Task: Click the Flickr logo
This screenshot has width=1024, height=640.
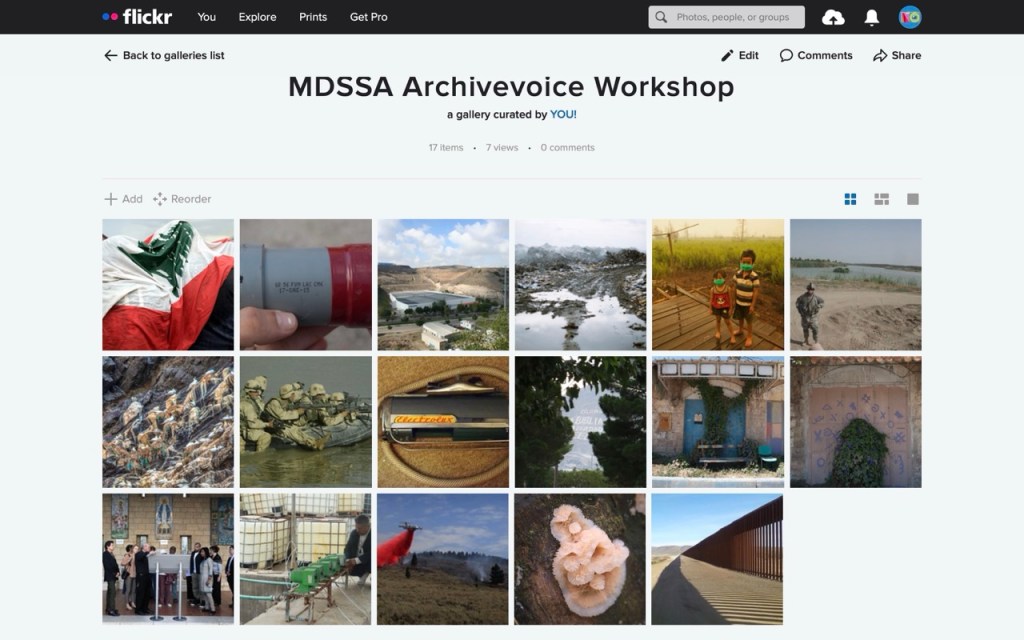Action: click(x=137, y=17)
